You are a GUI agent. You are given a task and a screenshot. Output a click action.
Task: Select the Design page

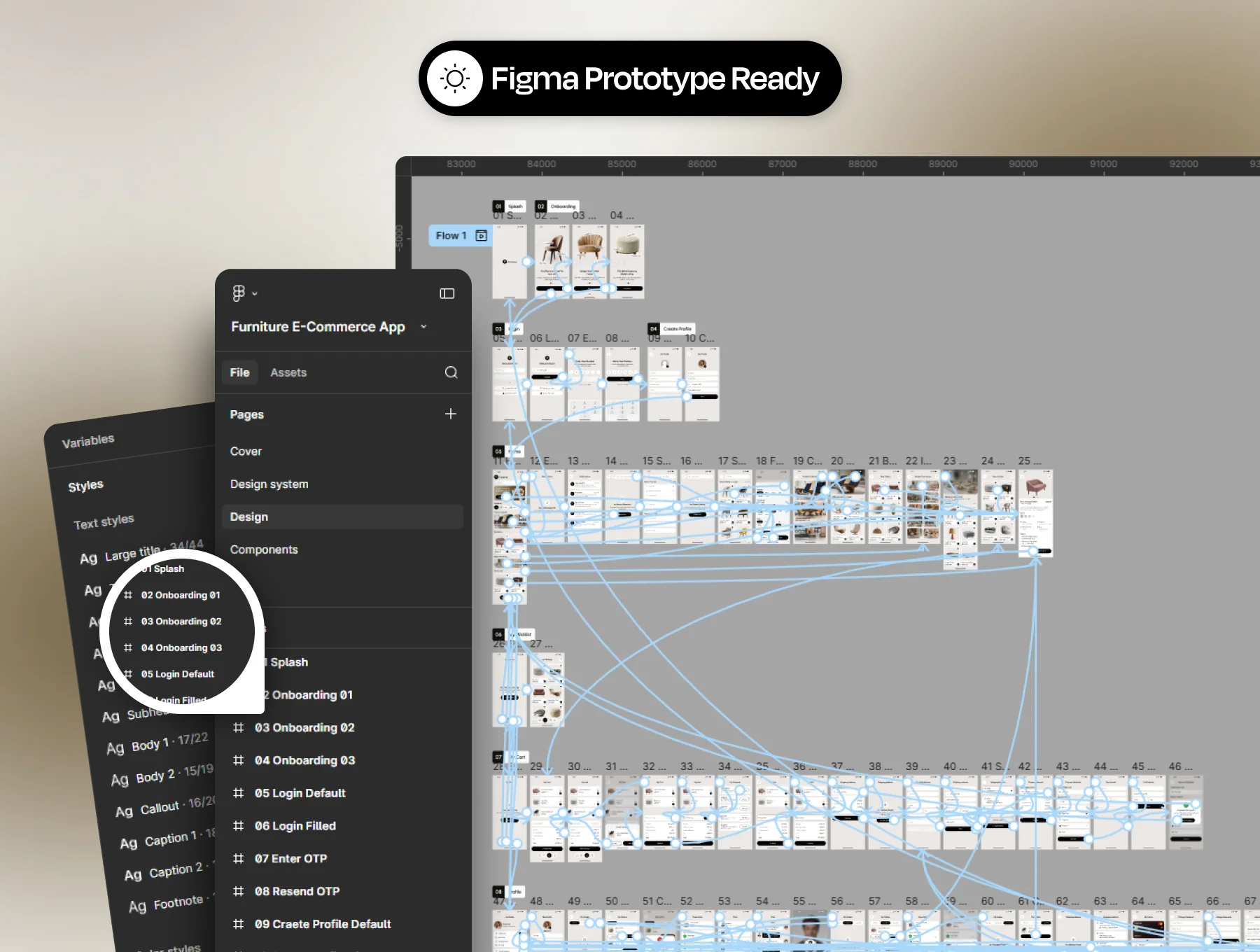pos(342,517)
